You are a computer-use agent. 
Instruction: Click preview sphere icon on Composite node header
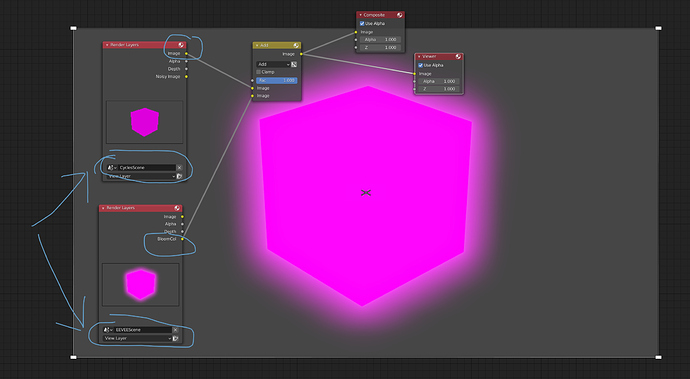400,15
